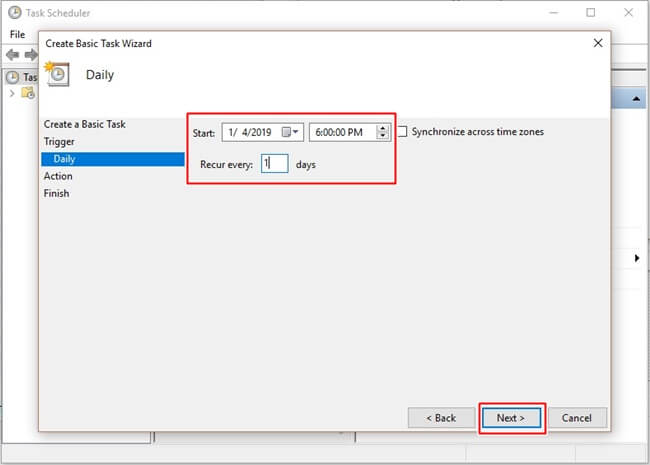The height and width of the screenshot is (465, 650).
Task: Decrease start time with down spinner arrow
Action: 383,136
